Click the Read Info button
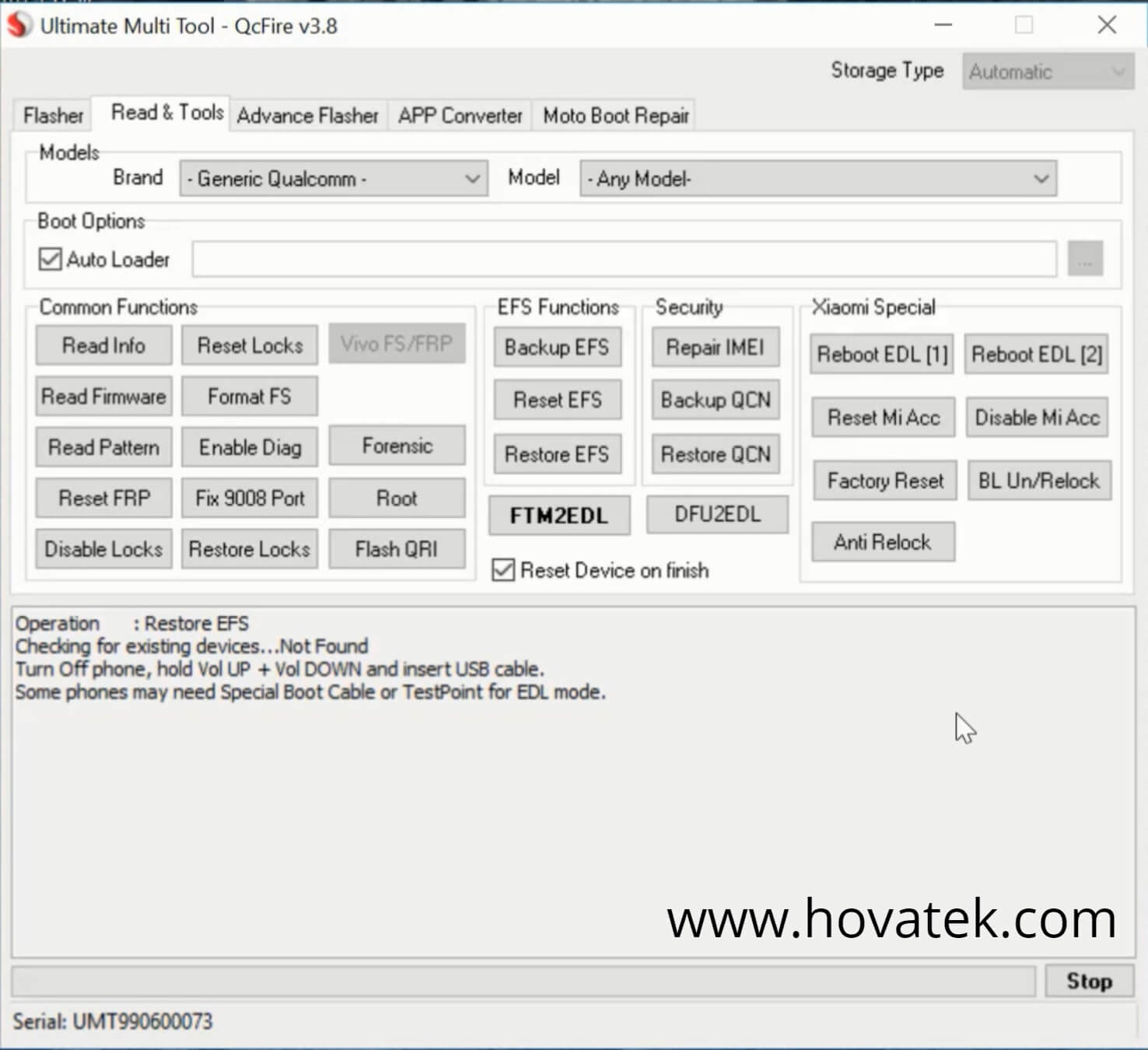 coord(103,345)
